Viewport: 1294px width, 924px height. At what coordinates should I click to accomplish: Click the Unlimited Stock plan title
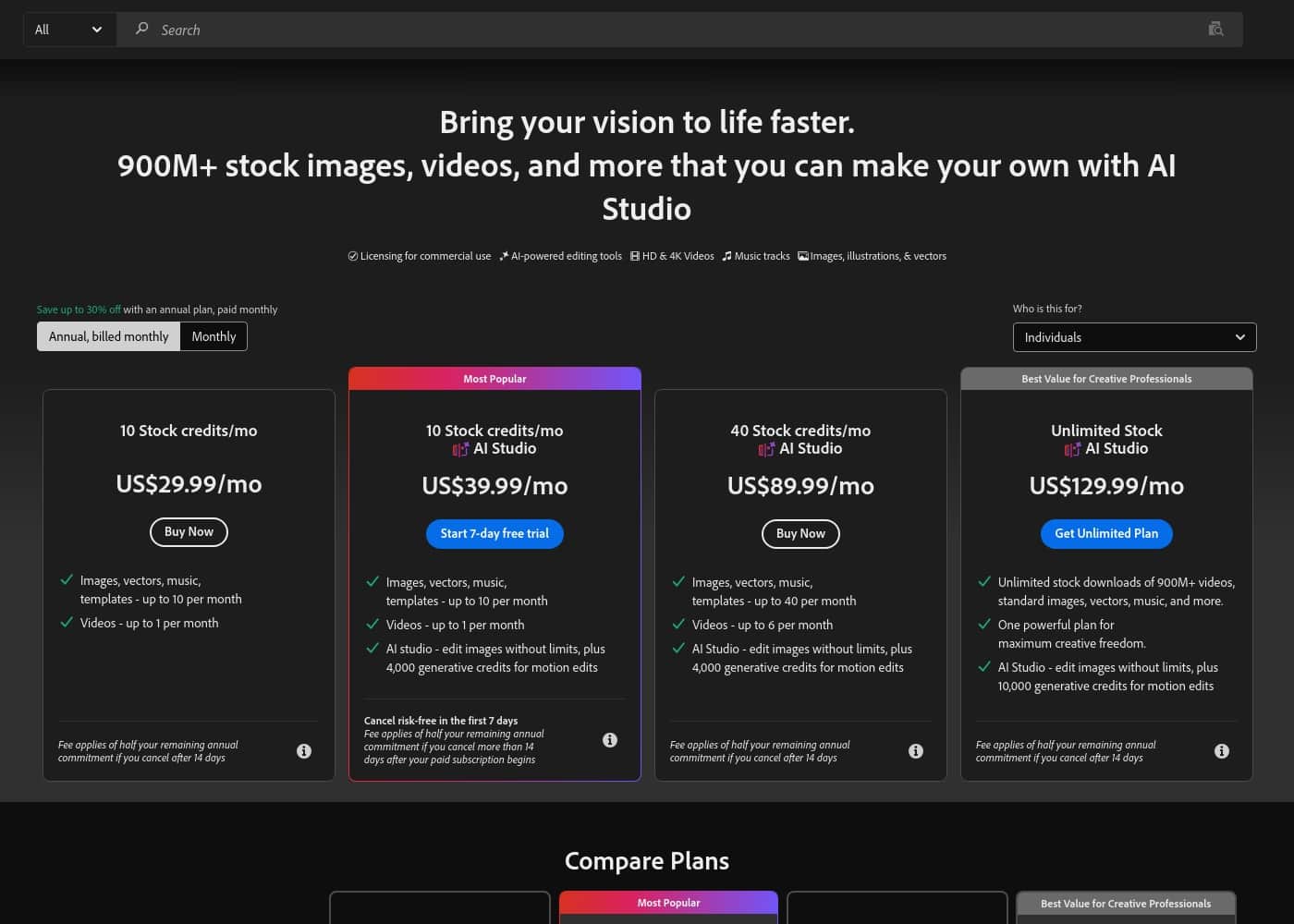(x=1106, y=431)
